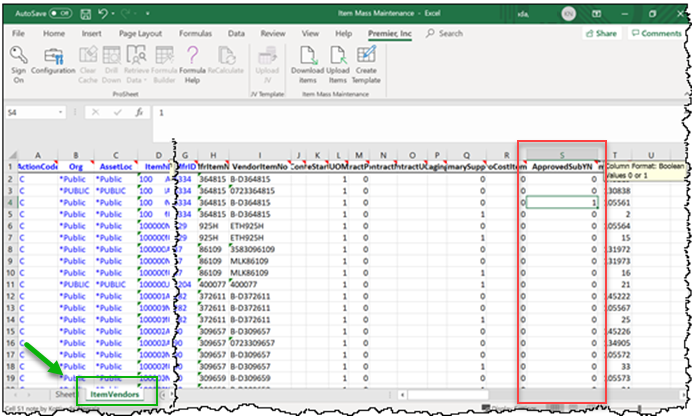Click the Insert Function fx icon

pyautogui.click(x=138, y=113)
